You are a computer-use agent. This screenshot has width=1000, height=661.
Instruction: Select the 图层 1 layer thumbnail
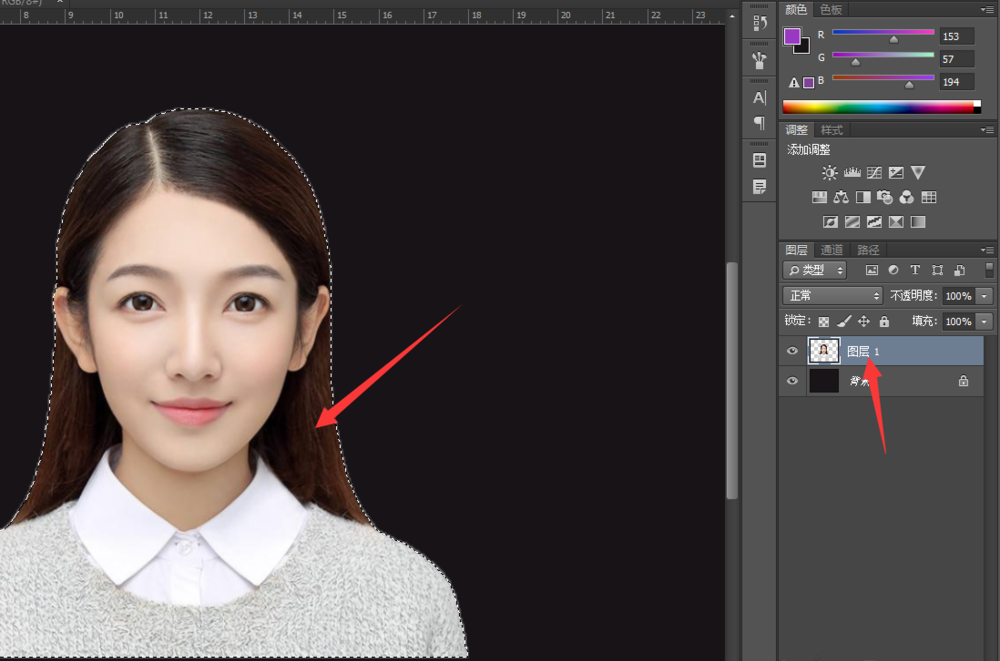[x=825, y=351]
